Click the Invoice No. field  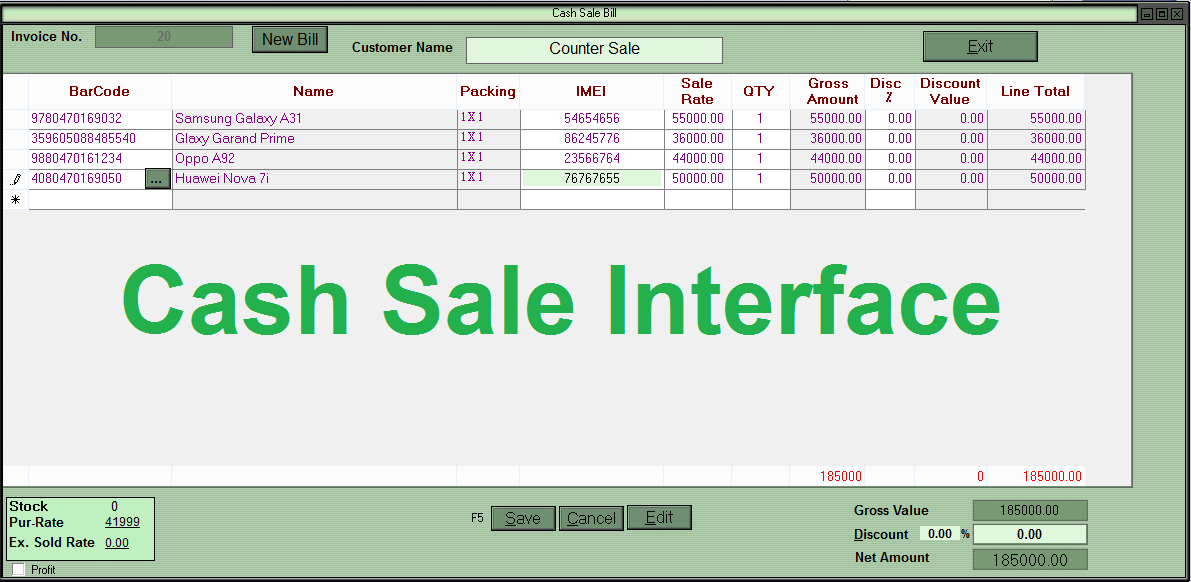pyautogui.click(x=164, y=37)
